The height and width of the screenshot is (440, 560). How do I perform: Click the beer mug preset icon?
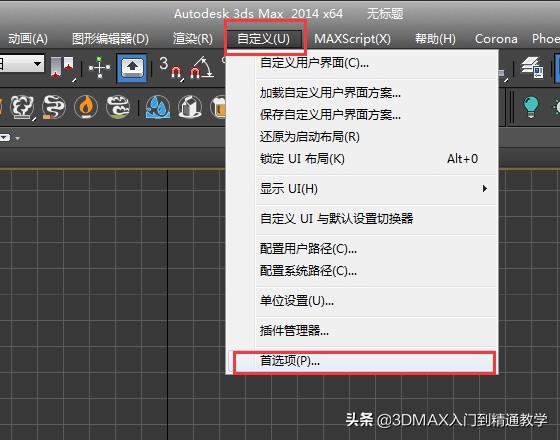pos(218,107)
